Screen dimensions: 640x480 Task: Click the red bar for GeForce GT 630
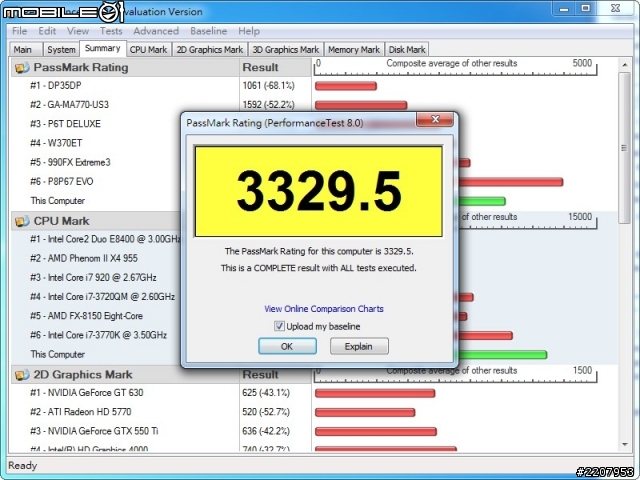[375, 393]
